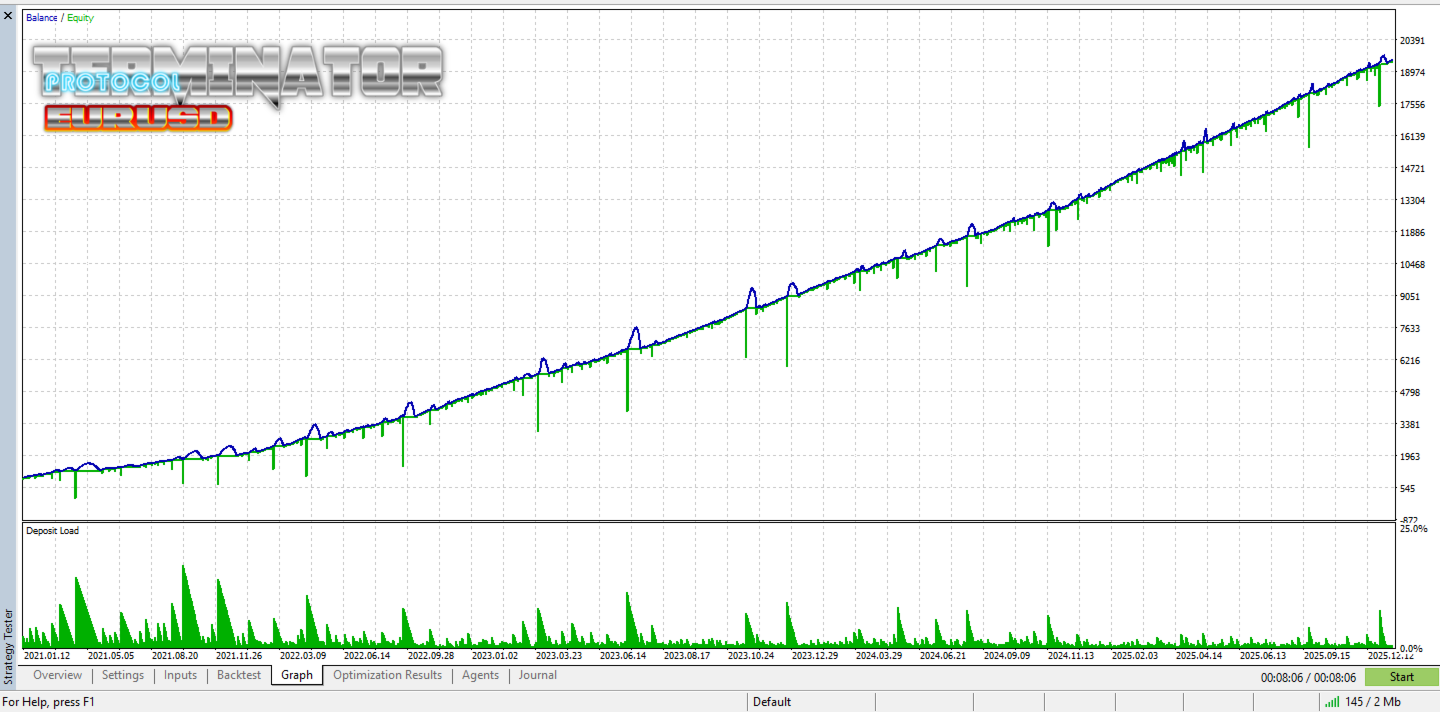Show the Backtest tab

pos(239,675)
